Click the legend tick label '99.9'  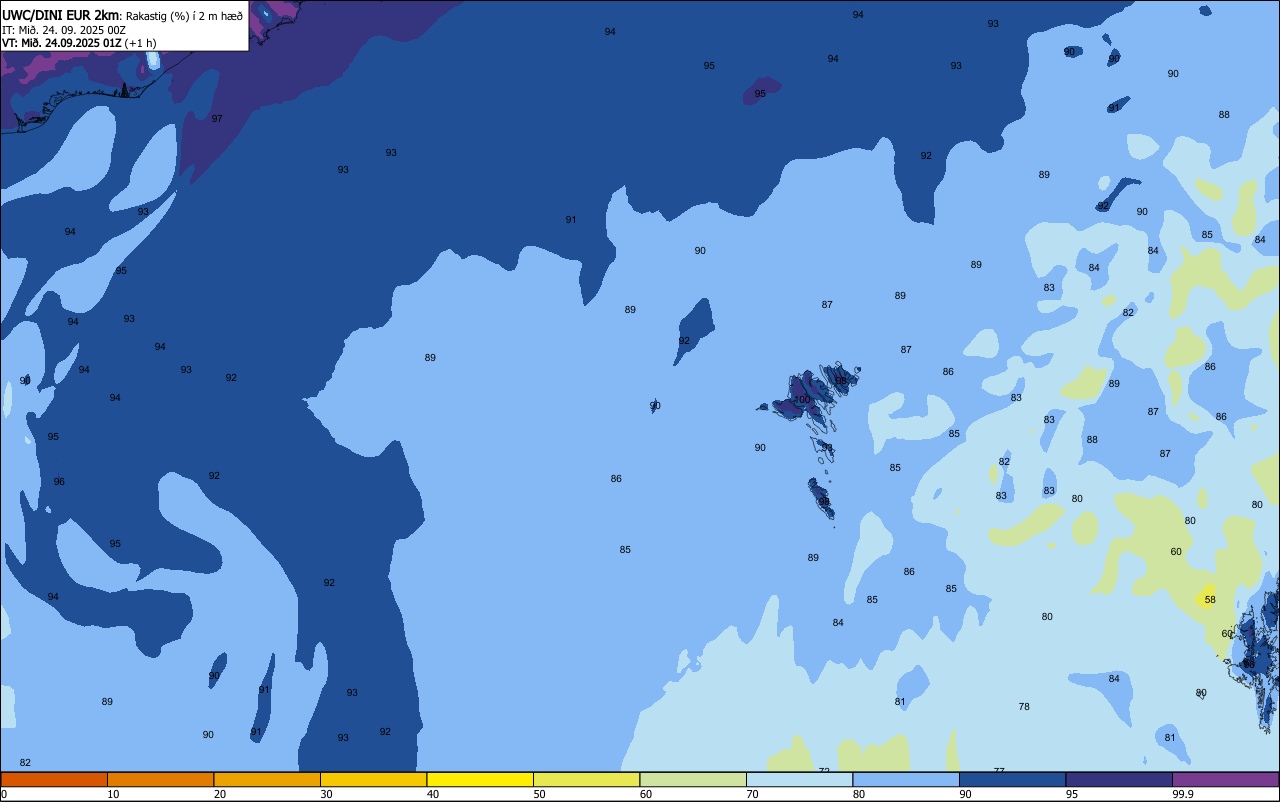1183,794
